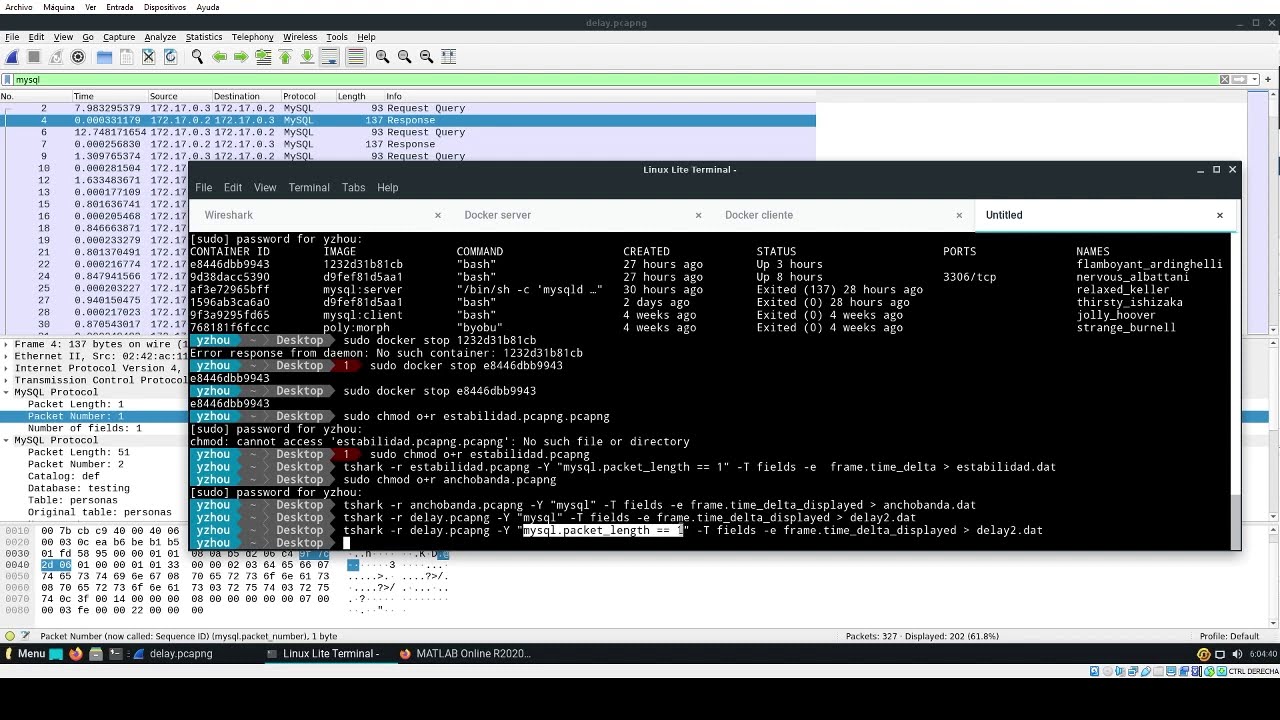Image resolution: width=1280 pixels, height=720 pixels.
Task: Go forward in packet history arrow
Action: tap(241, 57)
